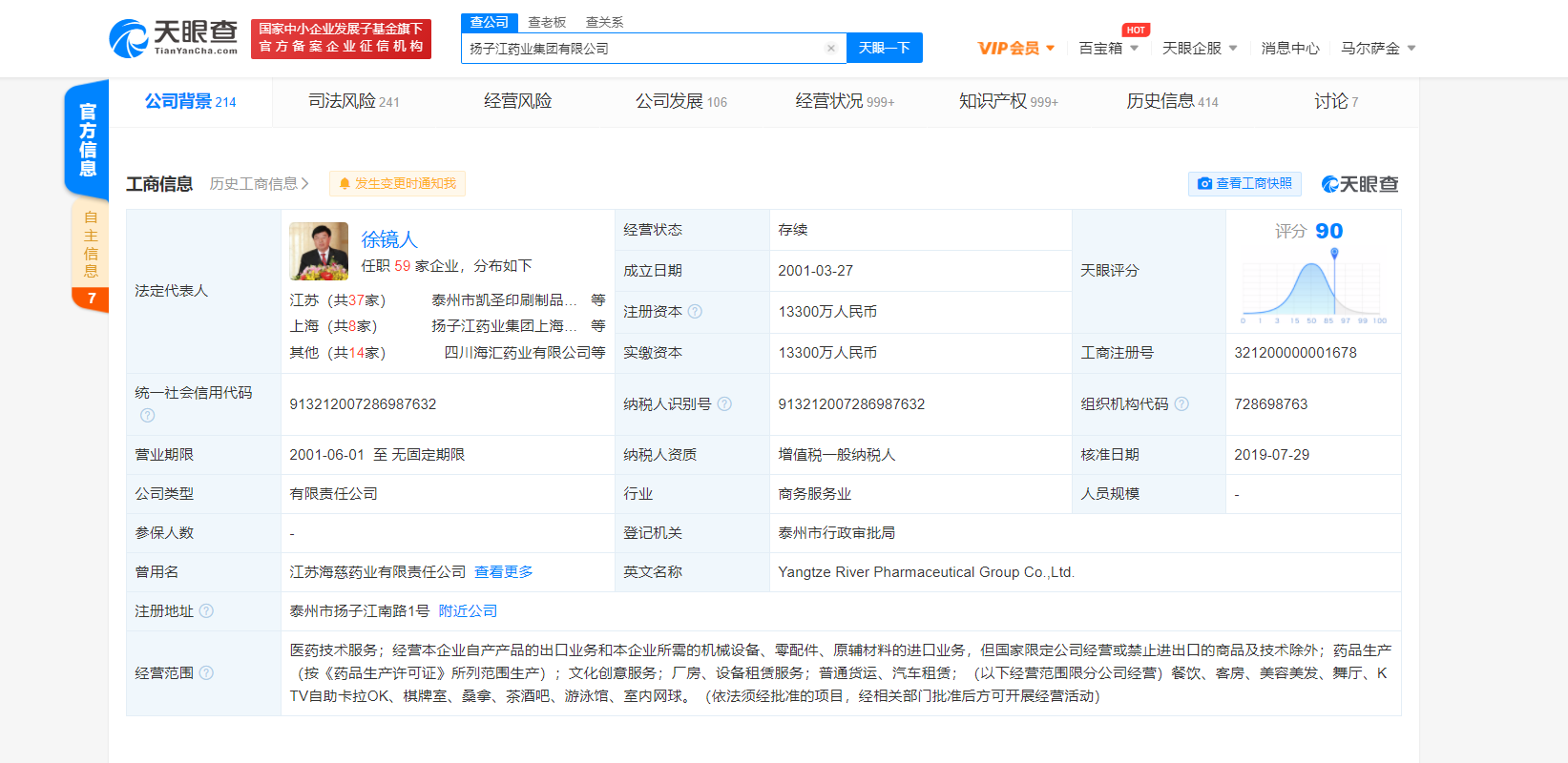Click score value 90
This screenshot has width=1568, height=763.
tap(1328, 231)
